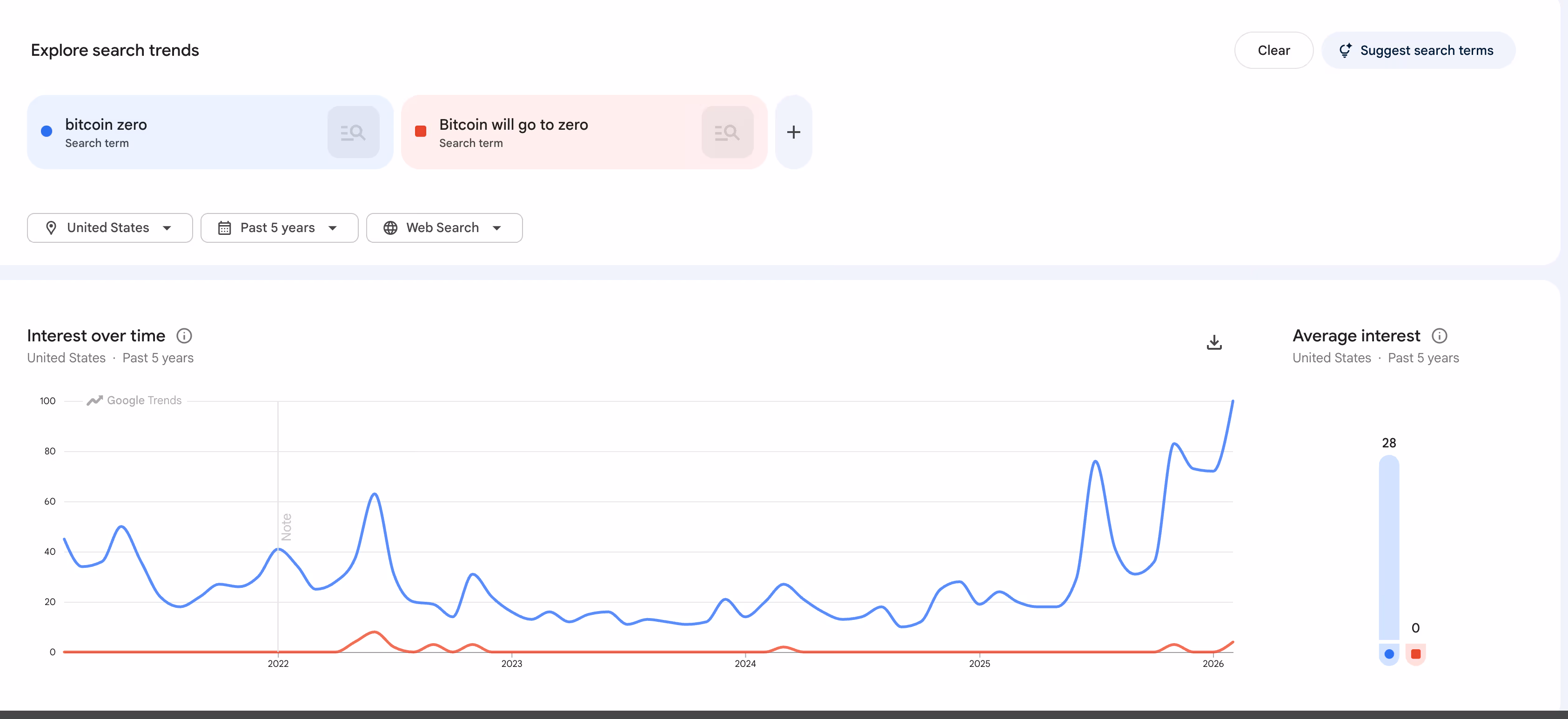Viewport: 1568px width, 719px height.
Task: Click the blue average interest bar showing 28
Action: [x=1388, y=547]
